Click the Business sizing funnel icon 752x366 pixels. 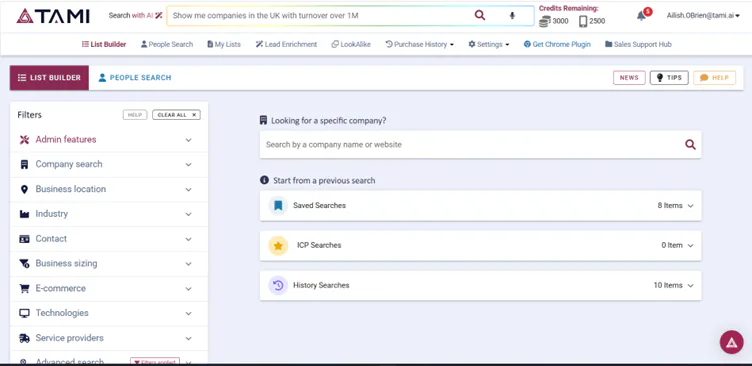coord(24,263)
